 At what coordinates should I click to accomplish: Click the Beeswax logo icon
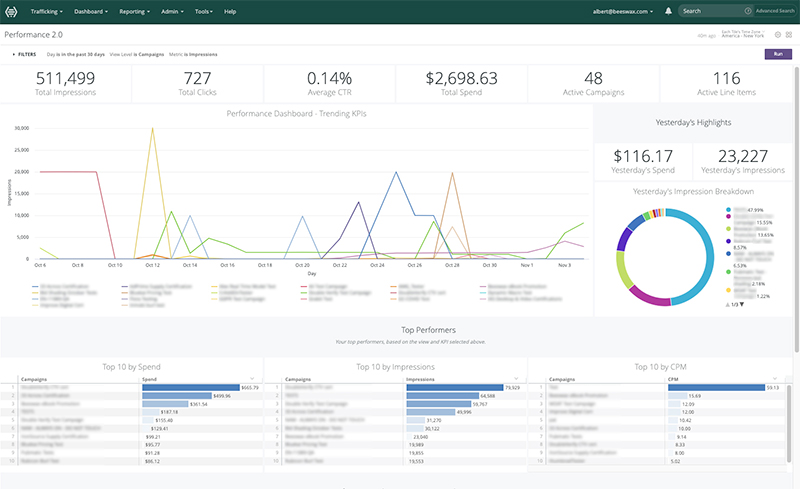pyautogui.click(x=11, y=11)
